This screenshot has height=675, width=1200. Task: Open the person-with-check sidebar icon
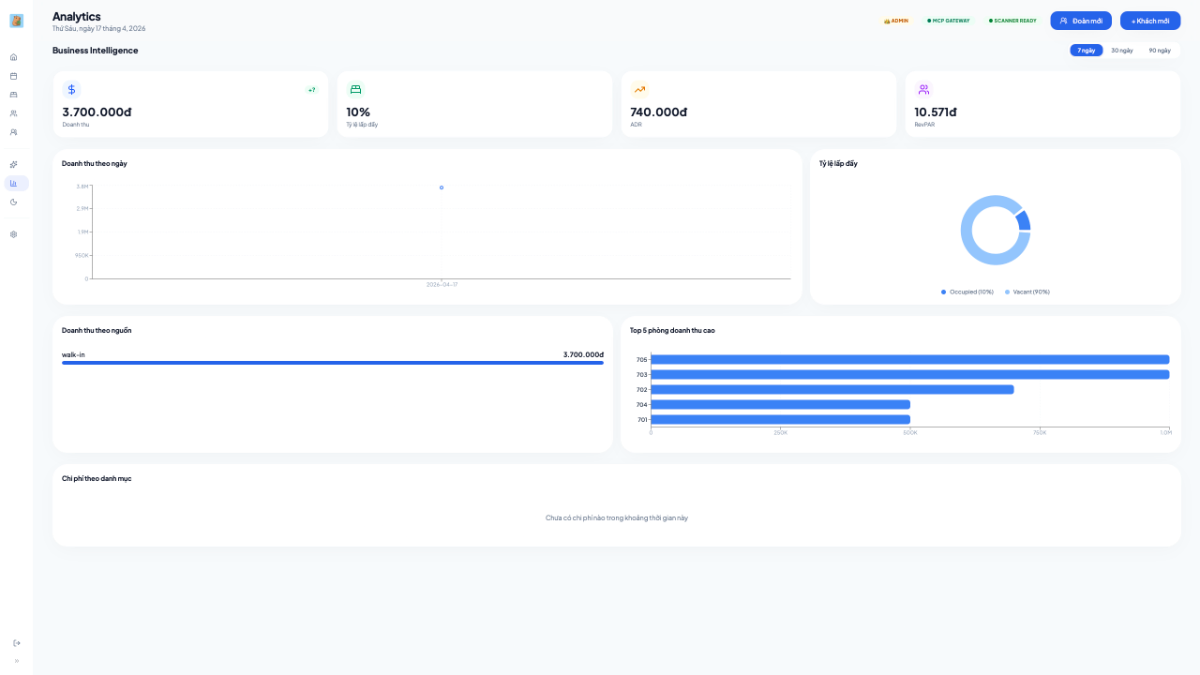14,132
